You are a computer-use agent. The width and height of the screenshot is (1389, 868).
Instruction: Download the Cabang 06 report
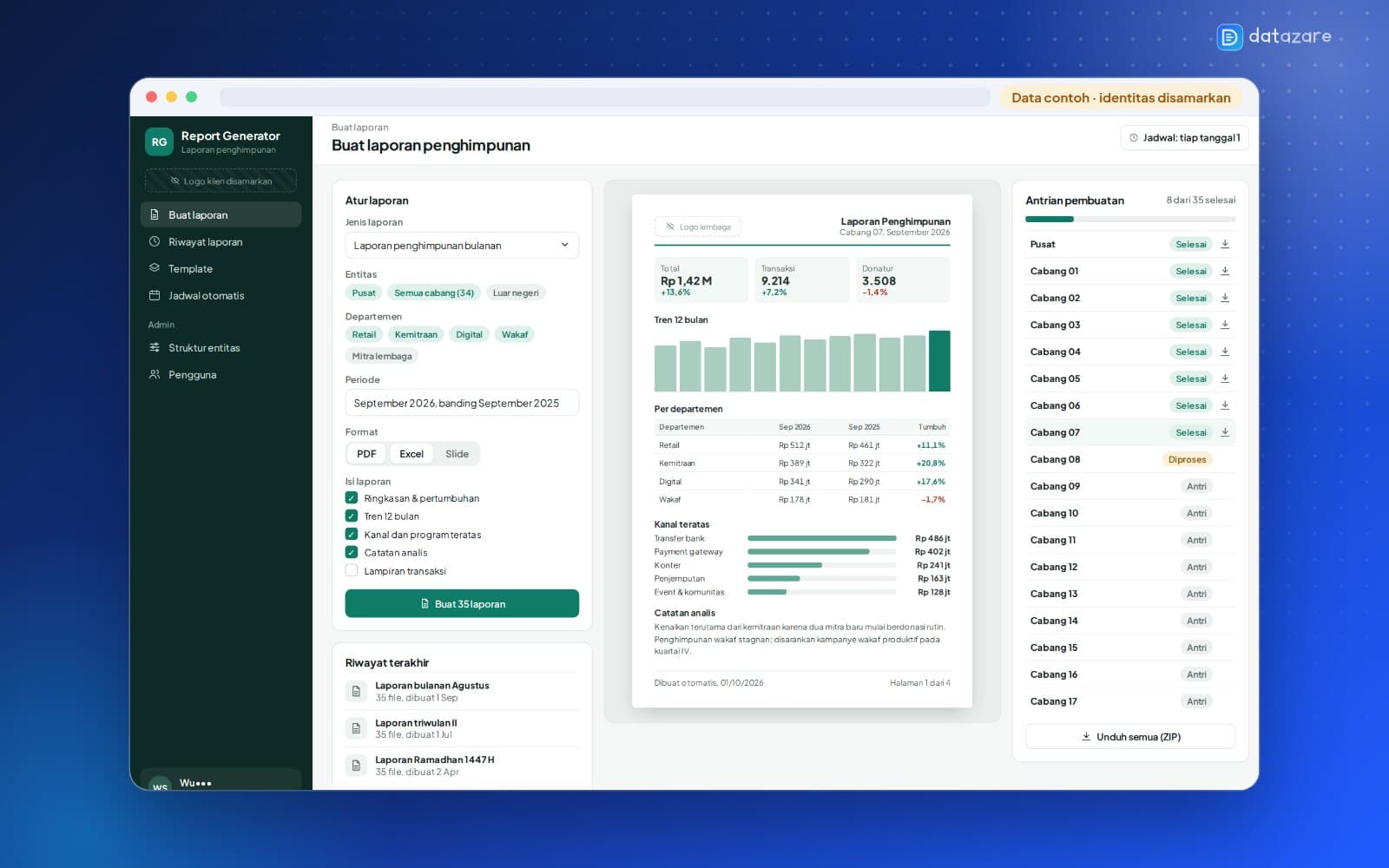(x=1225, y=405)
